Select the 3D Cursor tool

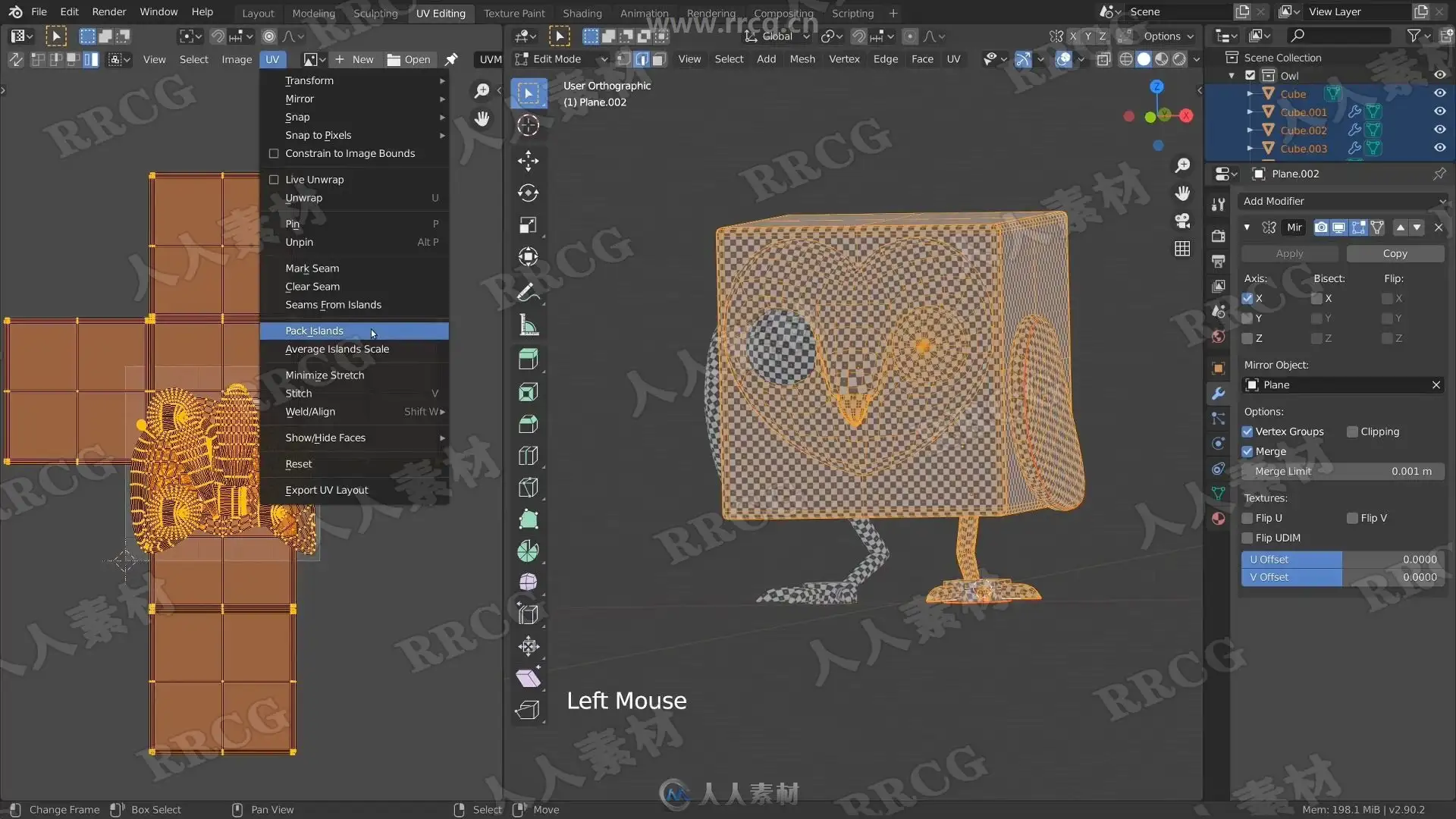[x=529, y=125]
